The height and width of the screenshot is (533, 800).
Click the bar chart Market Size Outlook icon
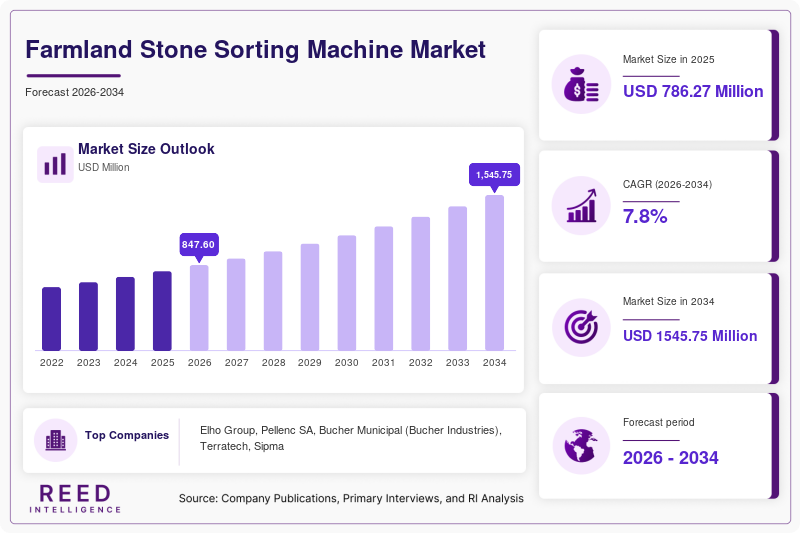pos(55,164)
